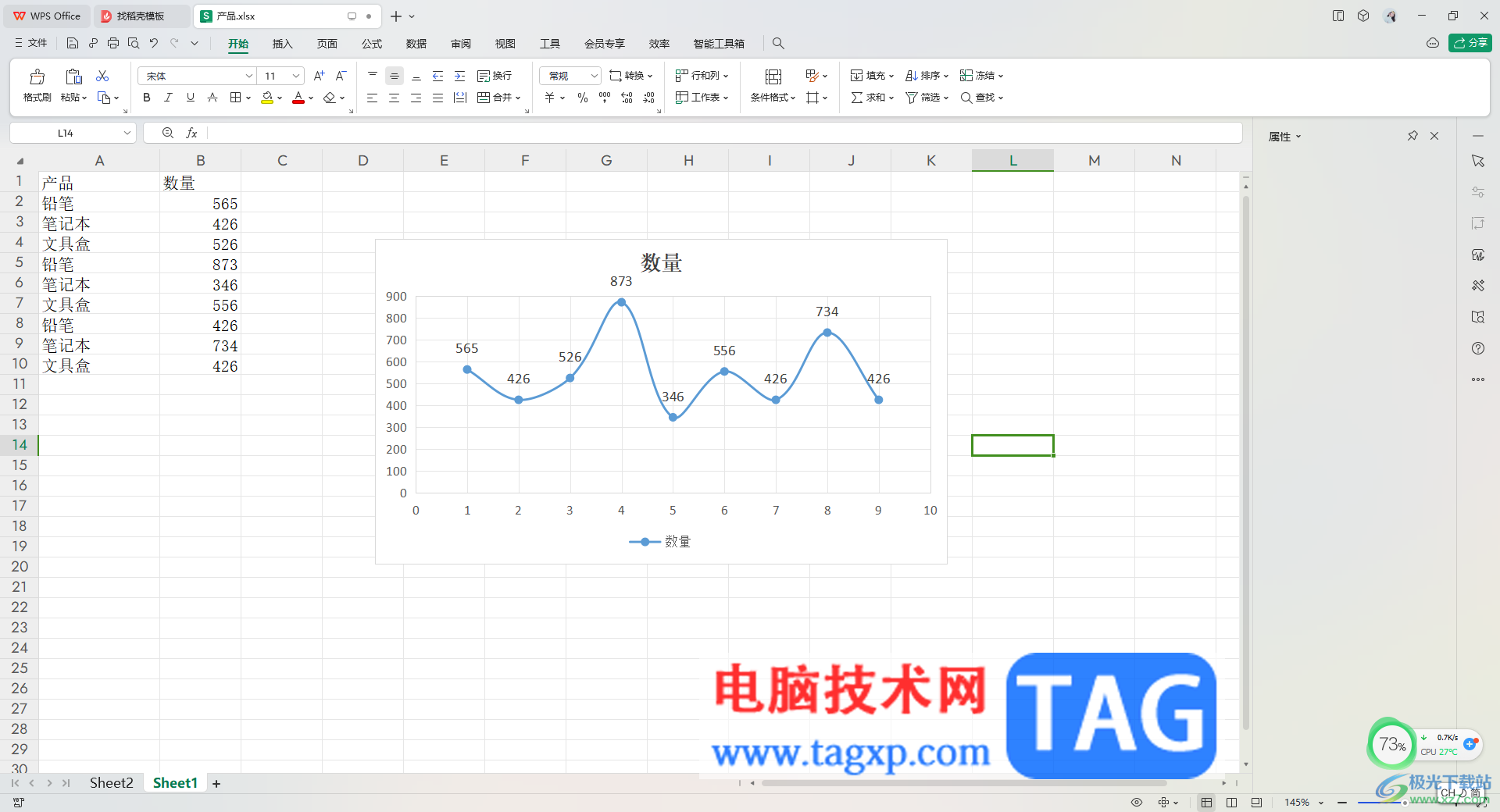
Task: Click the pin icon on Properties panel
Action: [x=1412, y=136]
